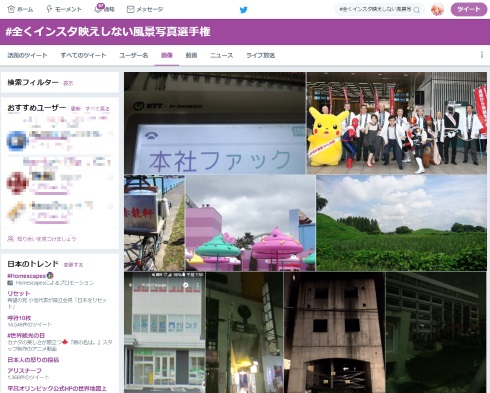
Task: Open the ホーム home tab
Action: pyautogui.click(x=21, y=9)
